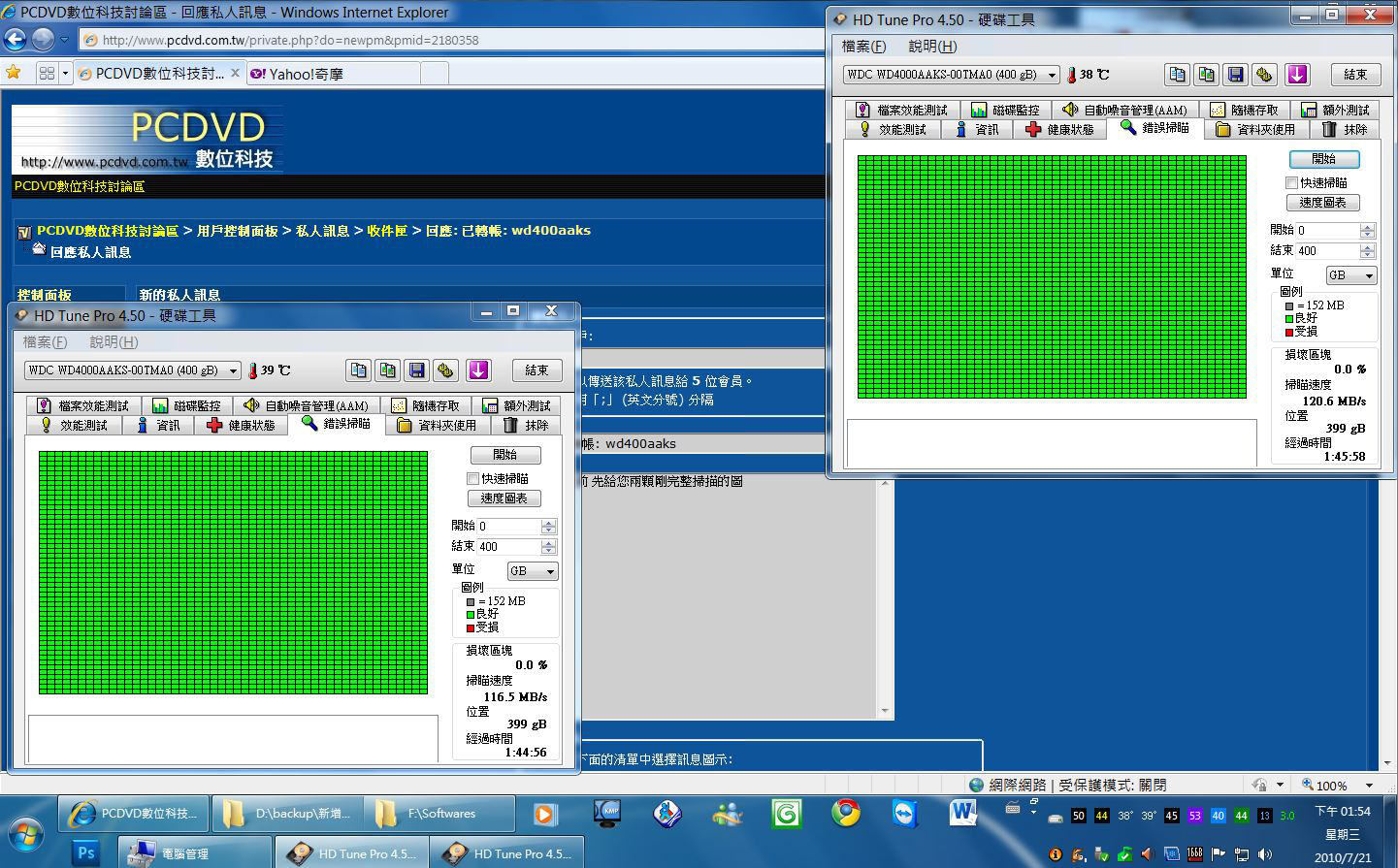The height and width of the screenshot is (868, 1398).
Task: Click 開始 button in left HD Tune window
Action: click(x=505, y=455)
